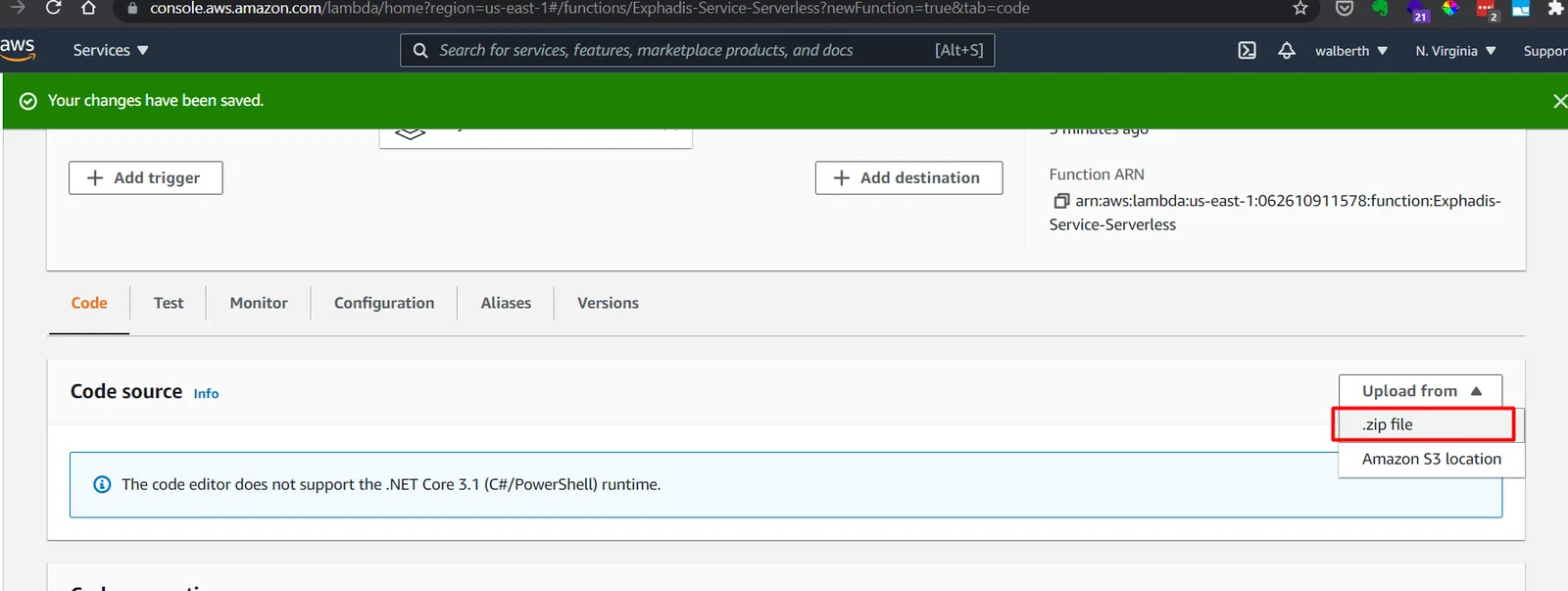1568x591 pixels.
Task: Open the Pocket shield extension icon
Action: (1345, 8)
